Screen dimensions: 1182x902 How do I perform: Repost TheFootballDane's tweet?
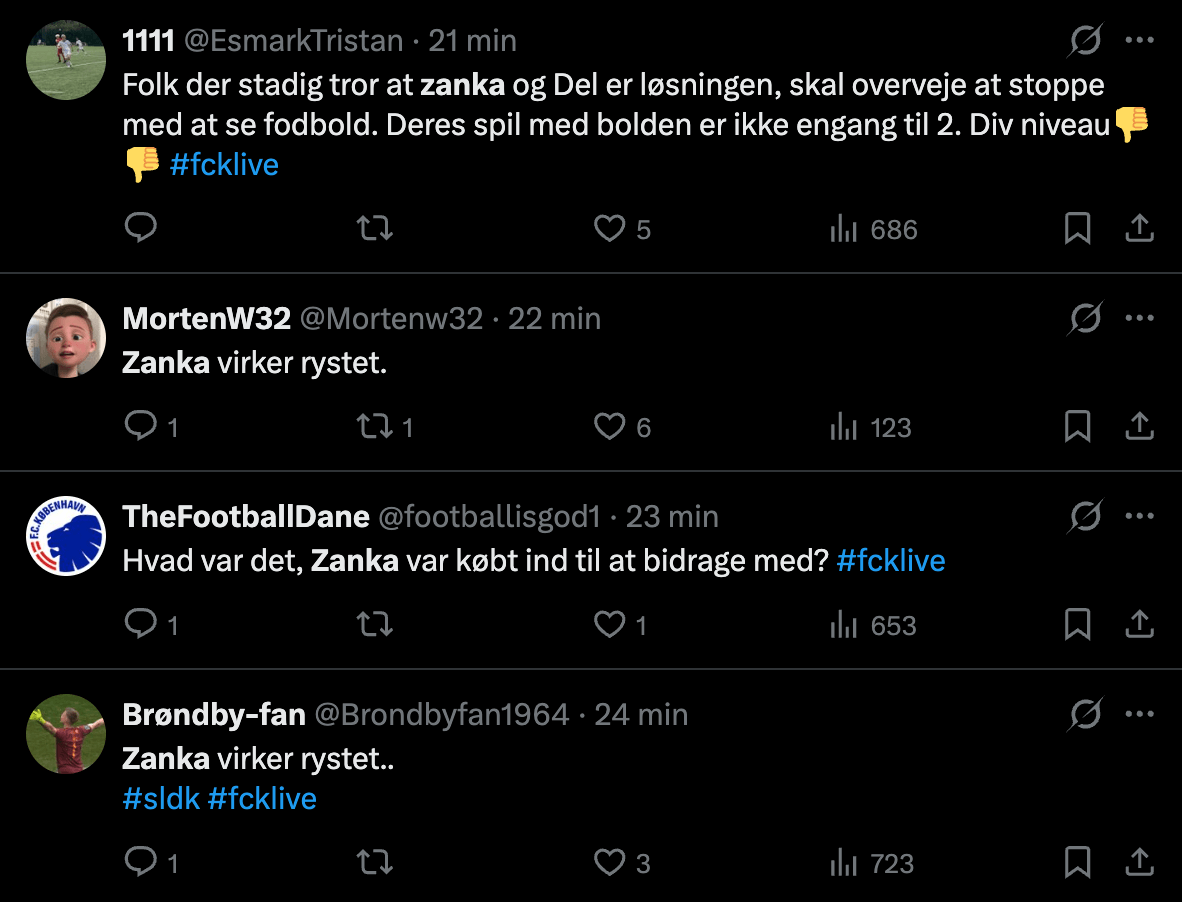click(x=375, y=625)
